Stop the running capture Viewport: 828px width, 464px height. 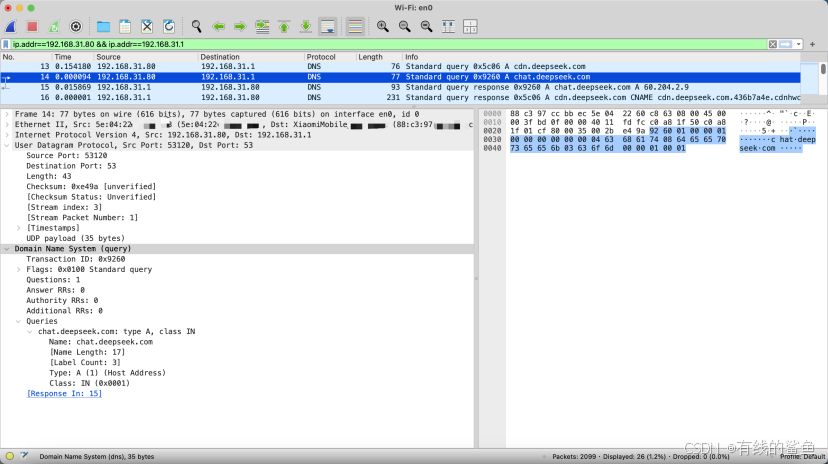pyautogui.click(x=32, y=26)
